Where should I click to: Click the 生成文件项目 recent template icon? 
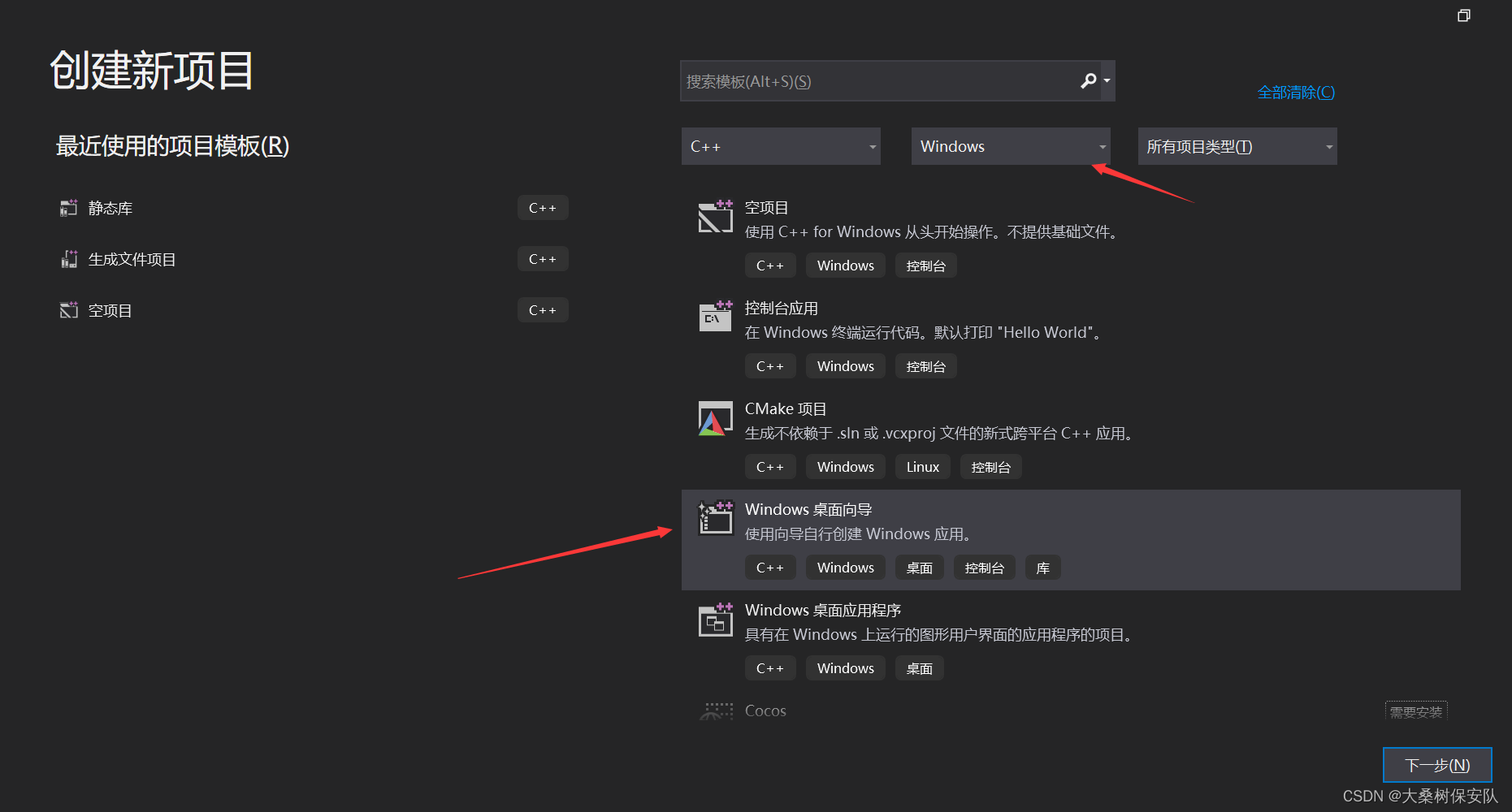point(69,259)
